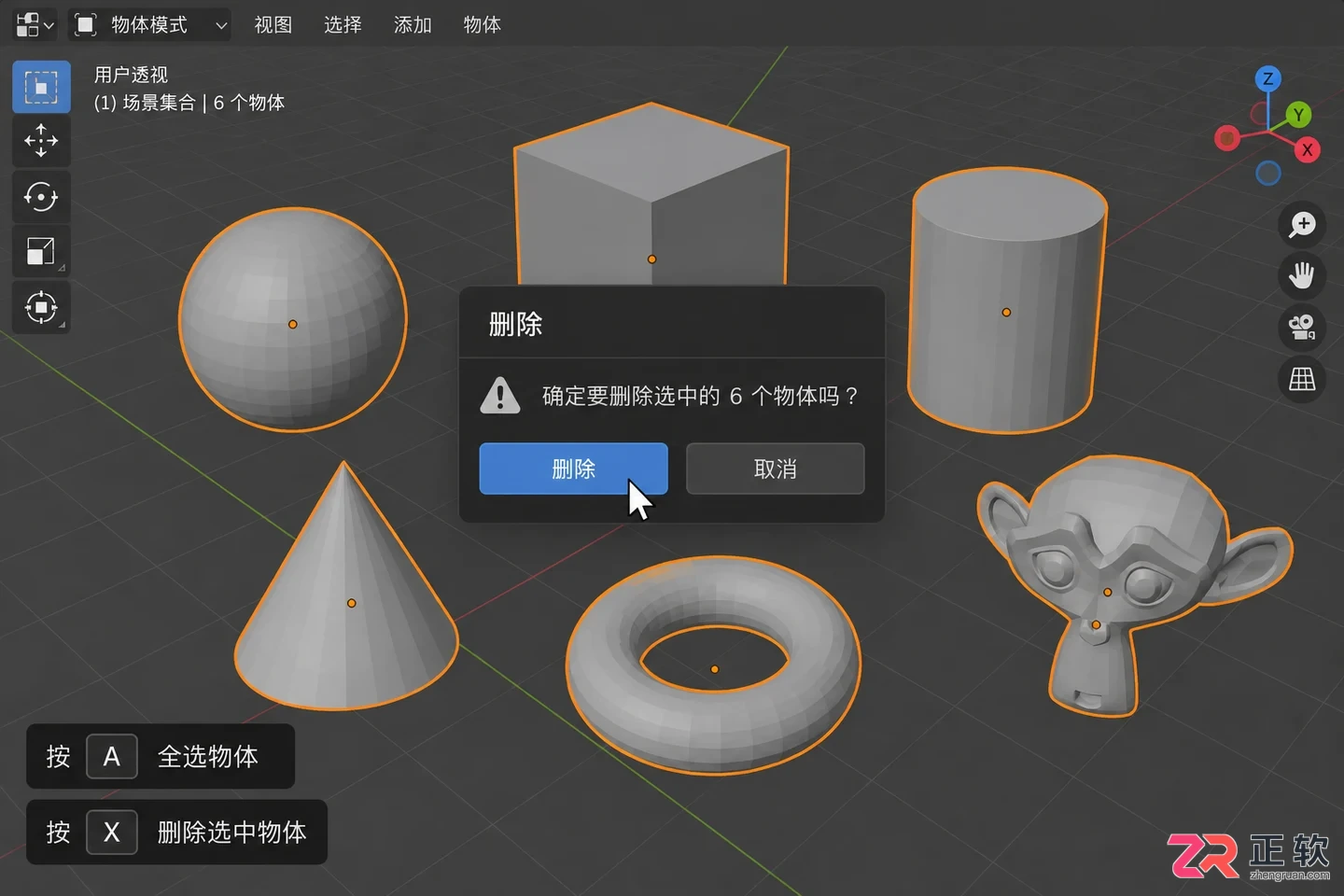Click the A key hint badge
This screenshot has width=1344, height=896.
pos(112,756)
